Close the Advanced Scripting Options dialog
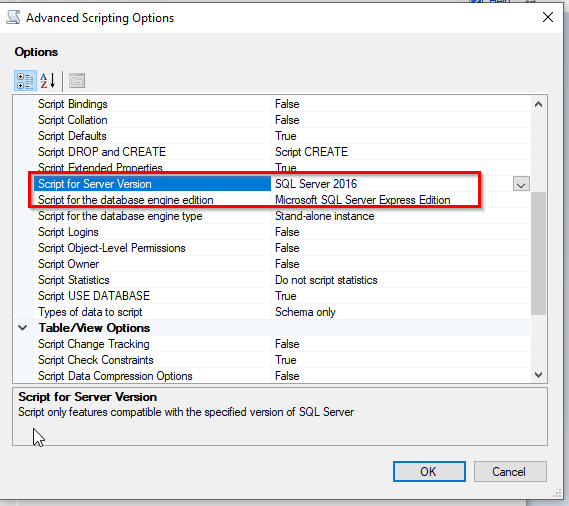Image resolution: width=569 pixels, height=506 pixels. pyautogui.click(x=548, y=17)
